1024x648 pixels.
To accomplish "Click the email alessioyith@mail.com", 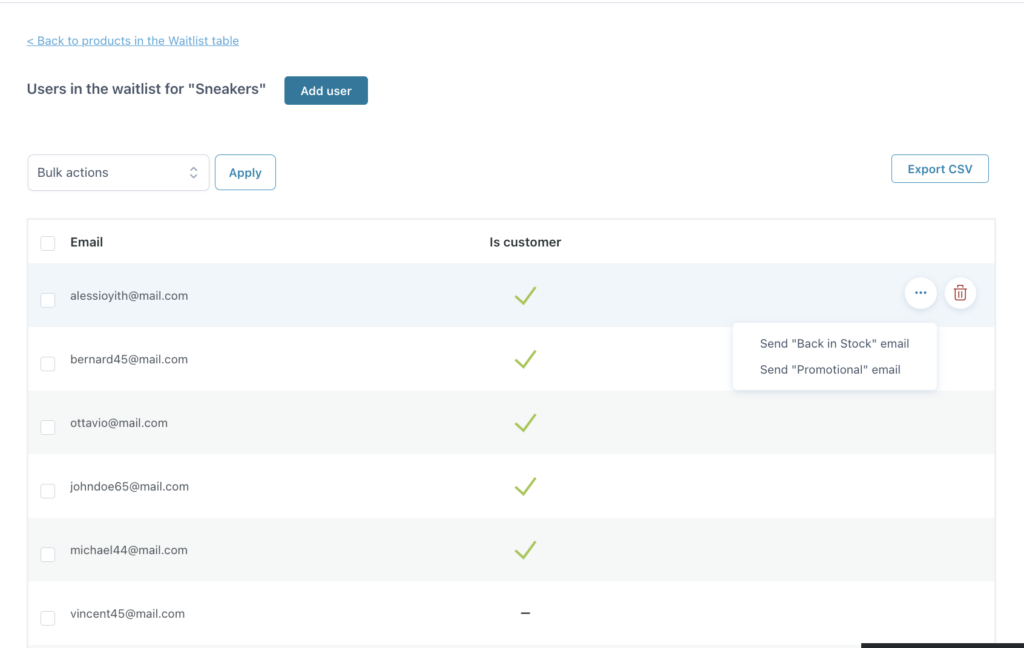I will (x=129, y=296).
